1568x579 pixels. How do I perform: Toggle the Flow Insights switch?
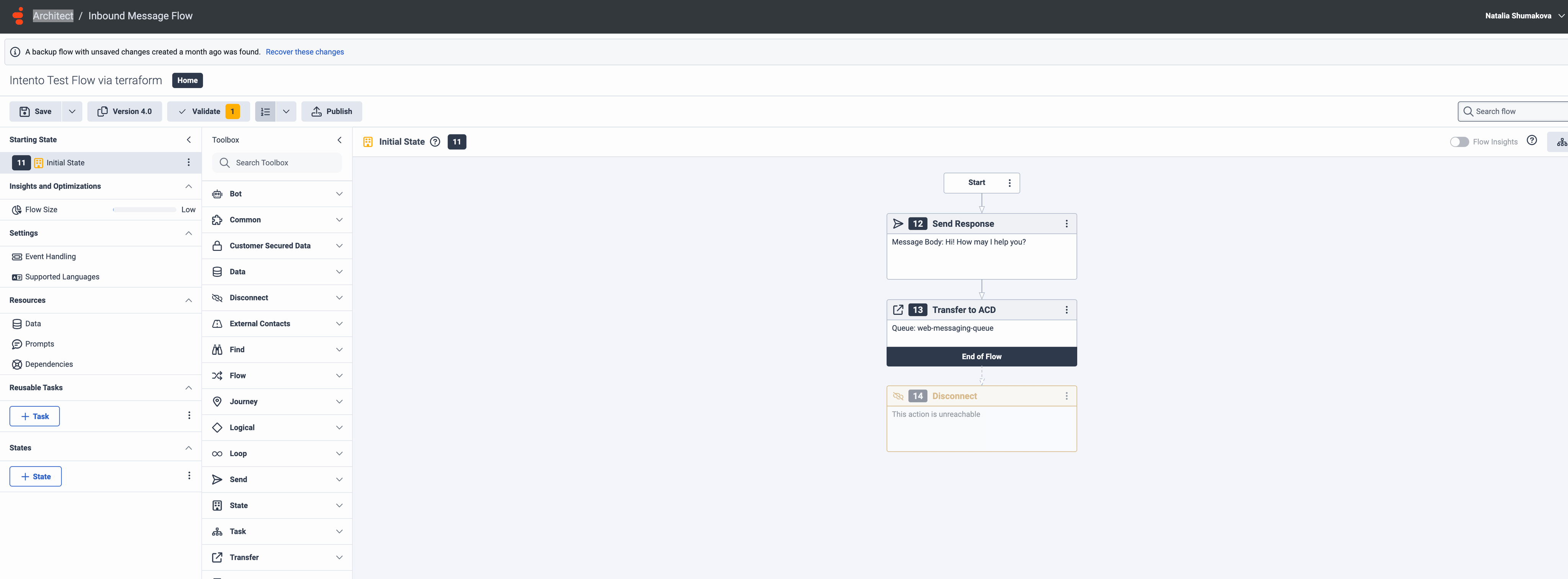point(1459,142)
